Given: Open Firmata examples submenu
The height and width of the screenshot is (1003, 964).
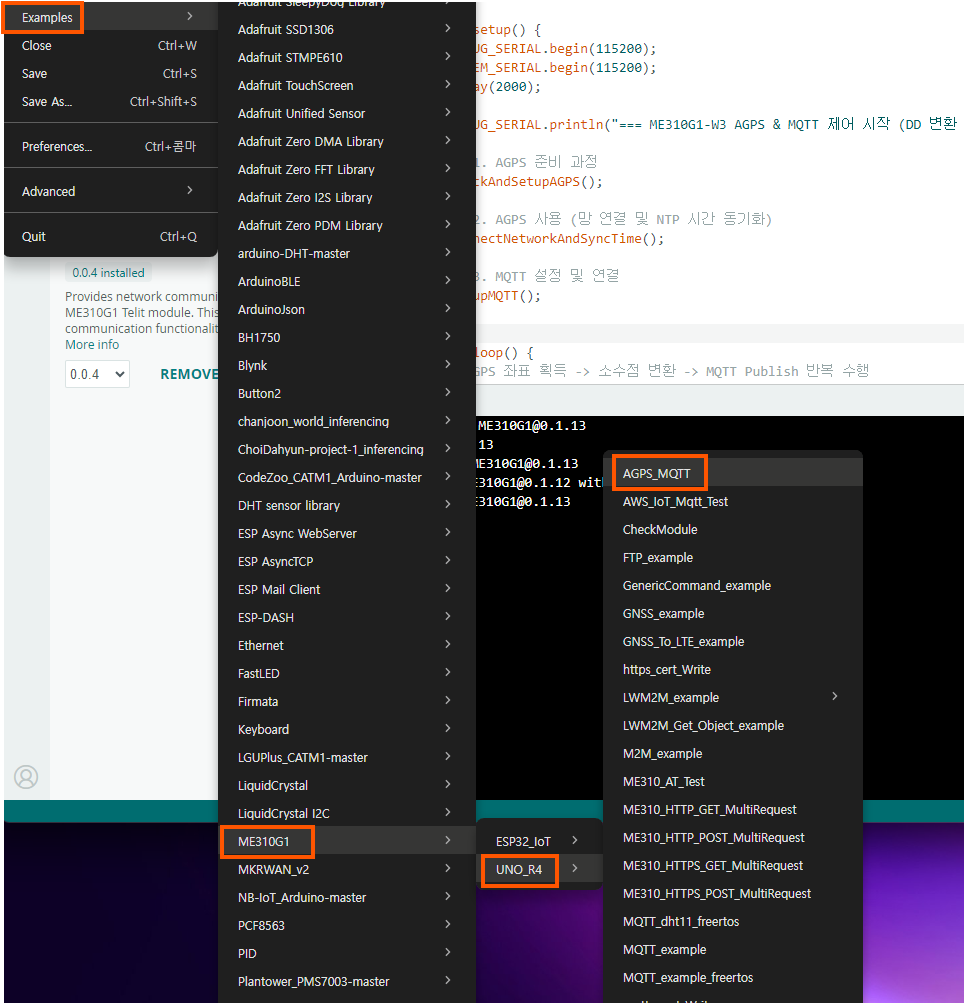Looking at the screenshot, I should (347, 702).
